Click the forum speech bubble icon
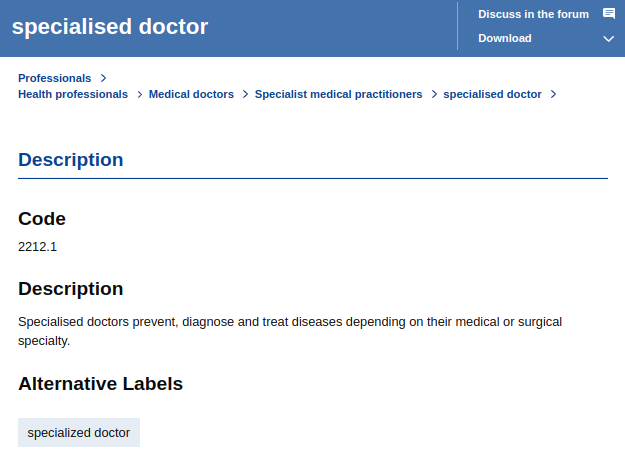The width and height of the screenshot is (625, 456). coord(609,14)
